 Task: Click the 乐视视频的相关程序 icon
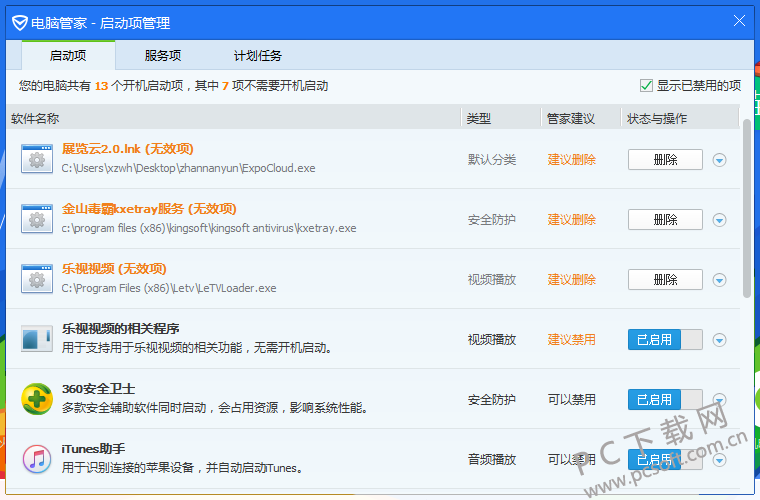[x=37, y=338]
